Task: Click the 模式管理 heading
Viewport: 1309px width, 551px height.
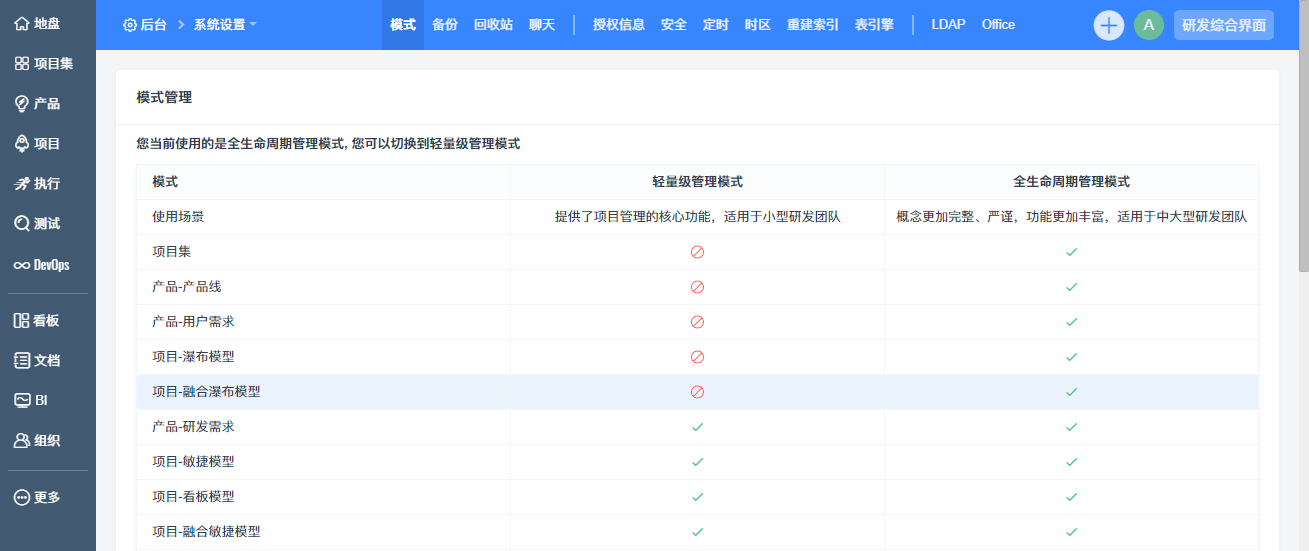Action: [164, 97]
